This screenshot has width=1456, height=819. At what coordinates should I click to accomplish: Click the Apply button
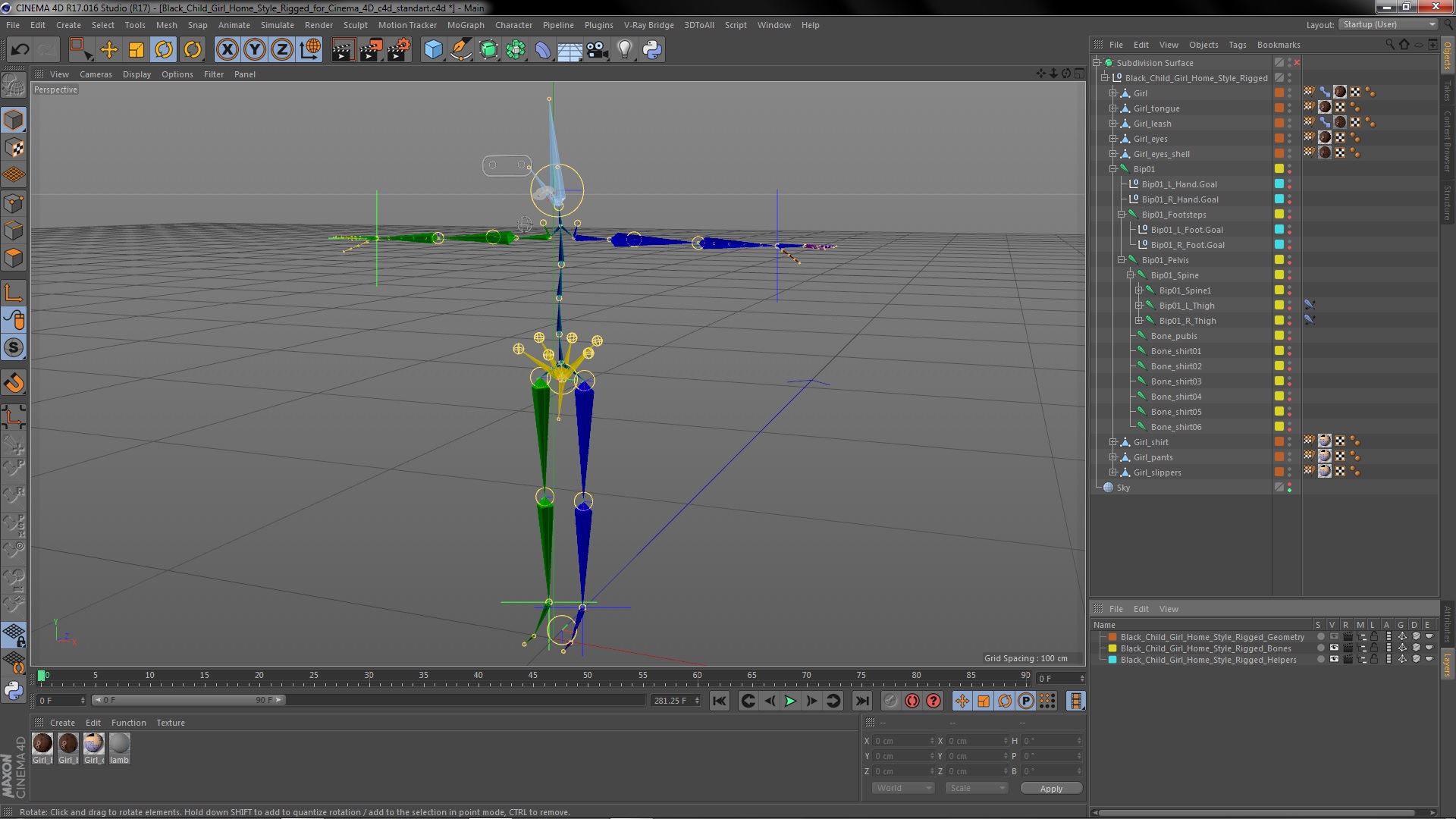(1051, 788)
